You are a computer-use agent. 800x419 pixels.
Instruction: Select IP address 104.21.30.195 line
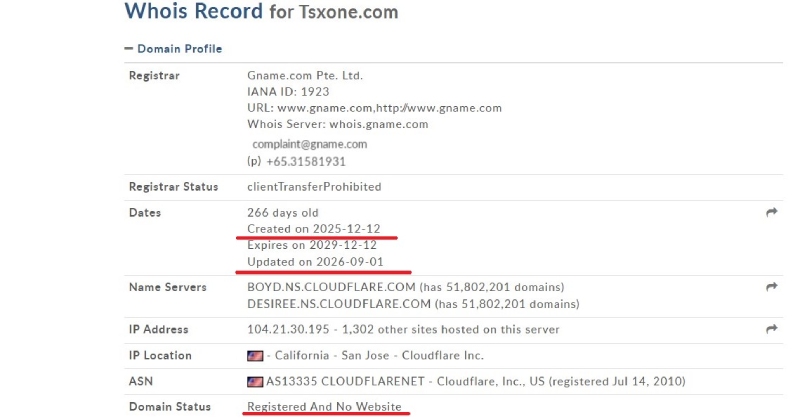pyautogui.click(x=404, y=330)
